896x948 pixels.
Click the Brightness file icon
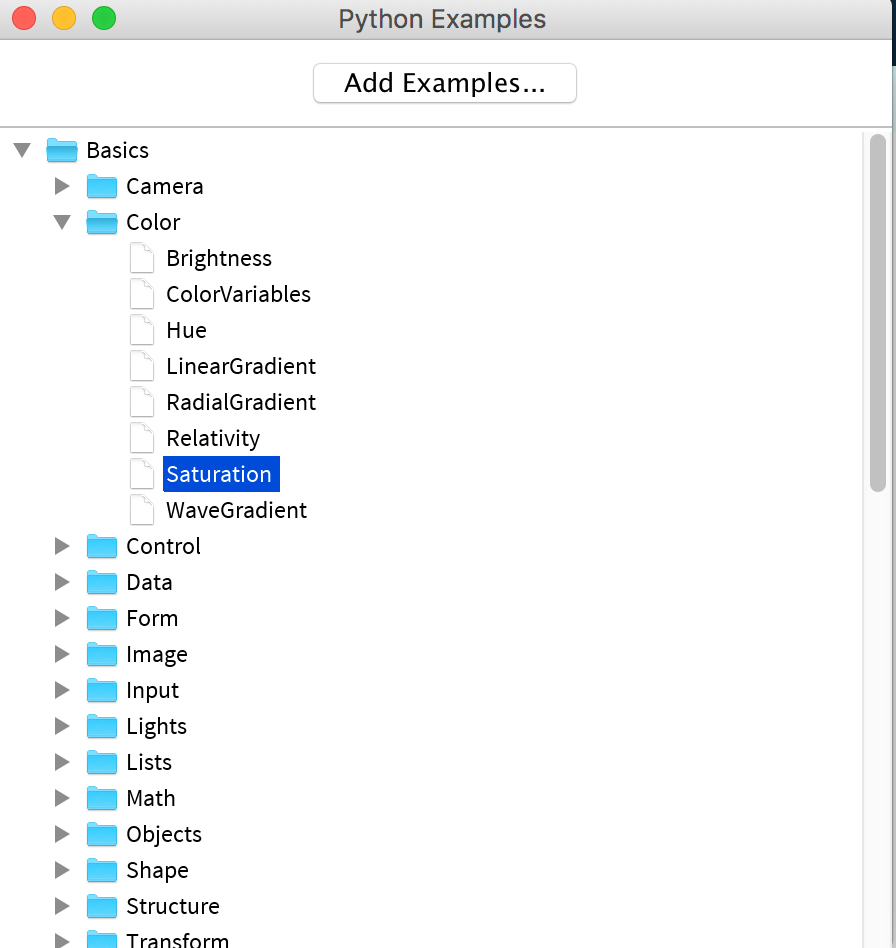click(142, 258)
